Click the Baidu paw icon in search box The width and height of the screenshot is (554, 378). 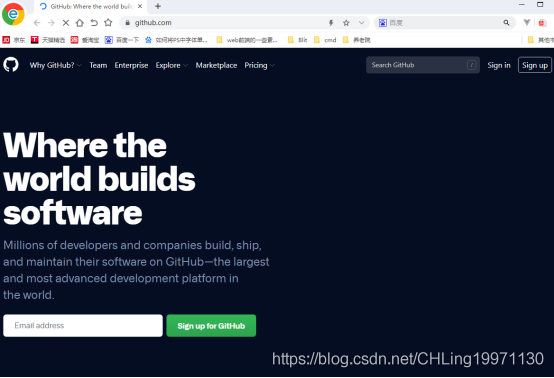(x=383, y=23)
